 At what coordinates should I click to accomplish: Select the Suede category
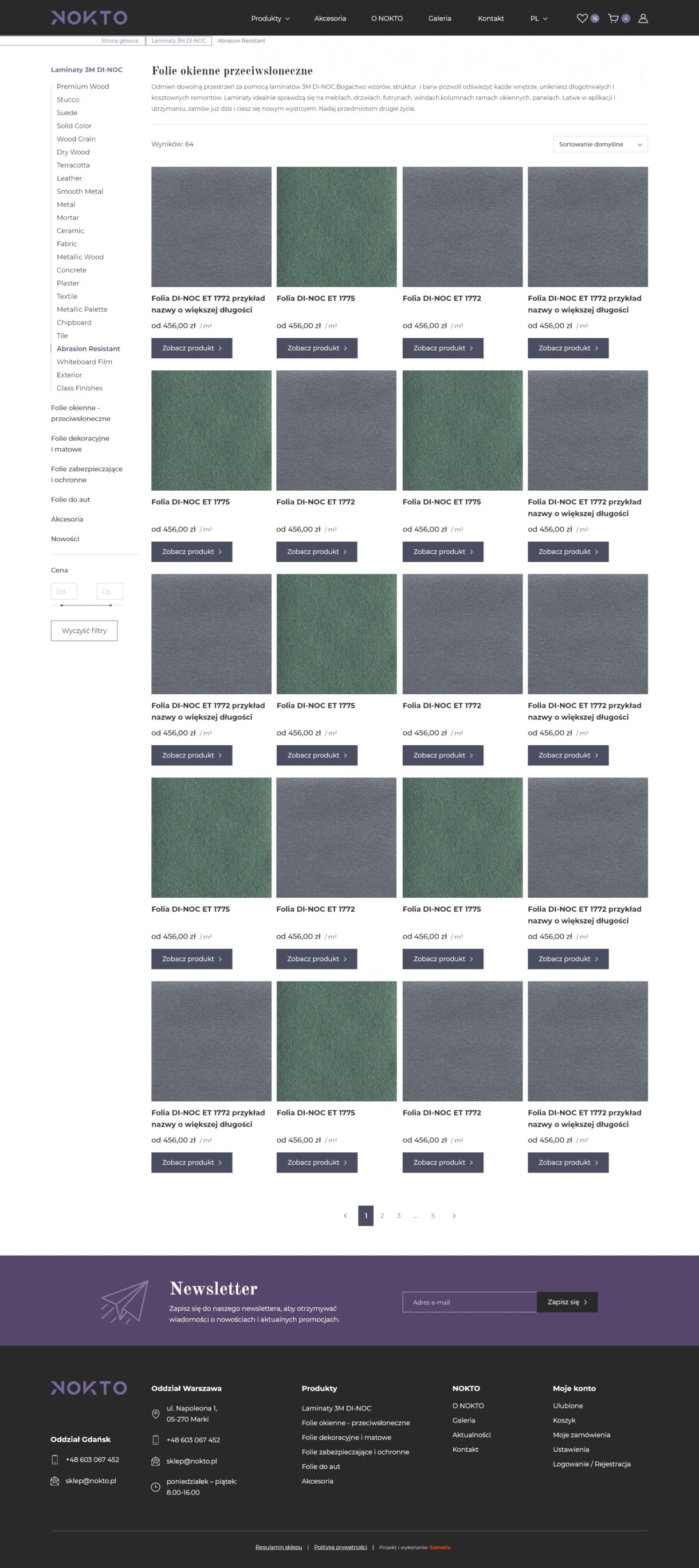pyautogui.click(x=67, y=112)
